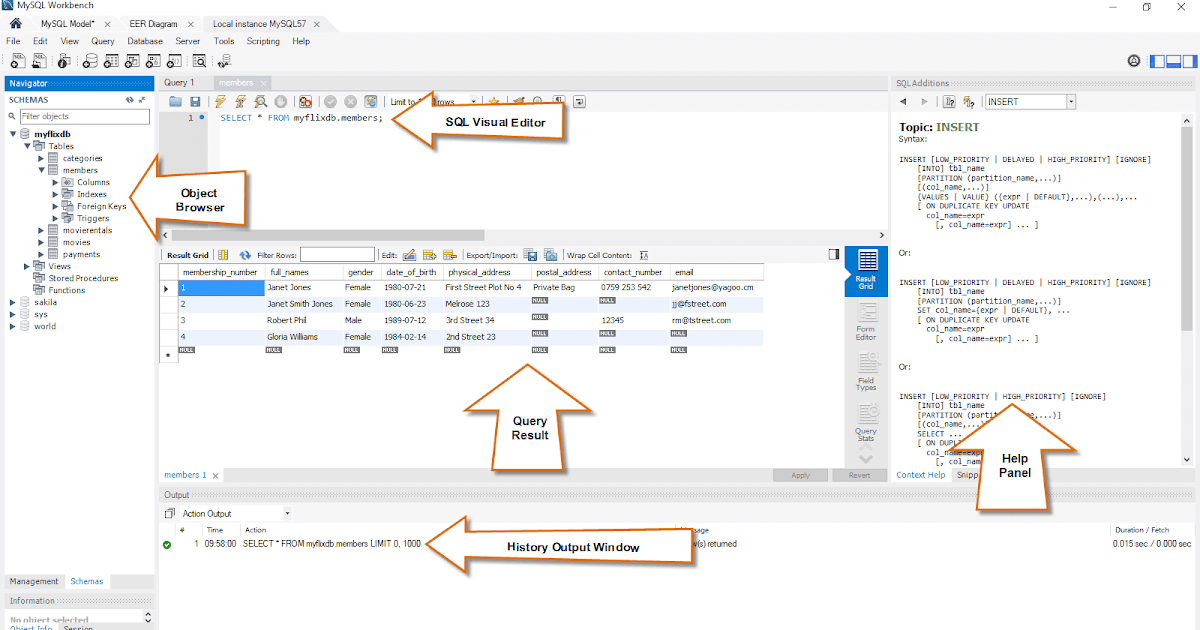This screenshot has width=1200, height=630.
Task: Open the Query menu
Action: [x=103, y=41]
